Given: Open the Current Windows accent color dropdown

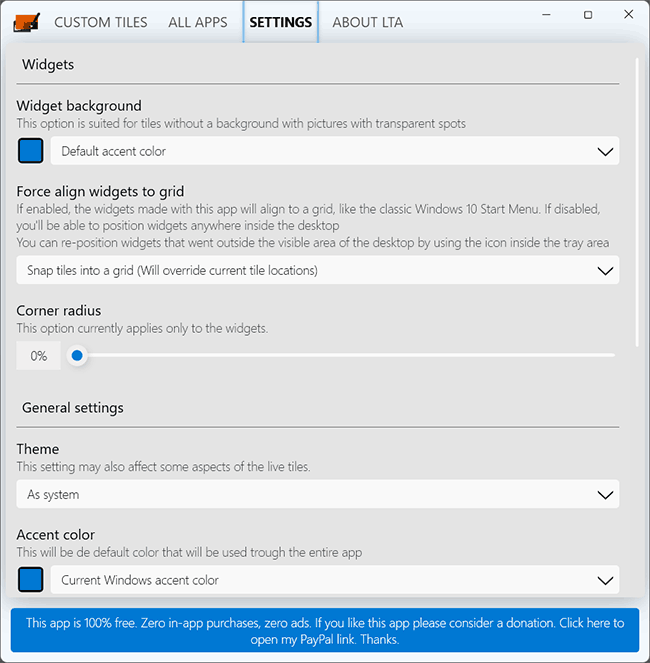Looking at the screenshot, I should (x=335, y=580).
